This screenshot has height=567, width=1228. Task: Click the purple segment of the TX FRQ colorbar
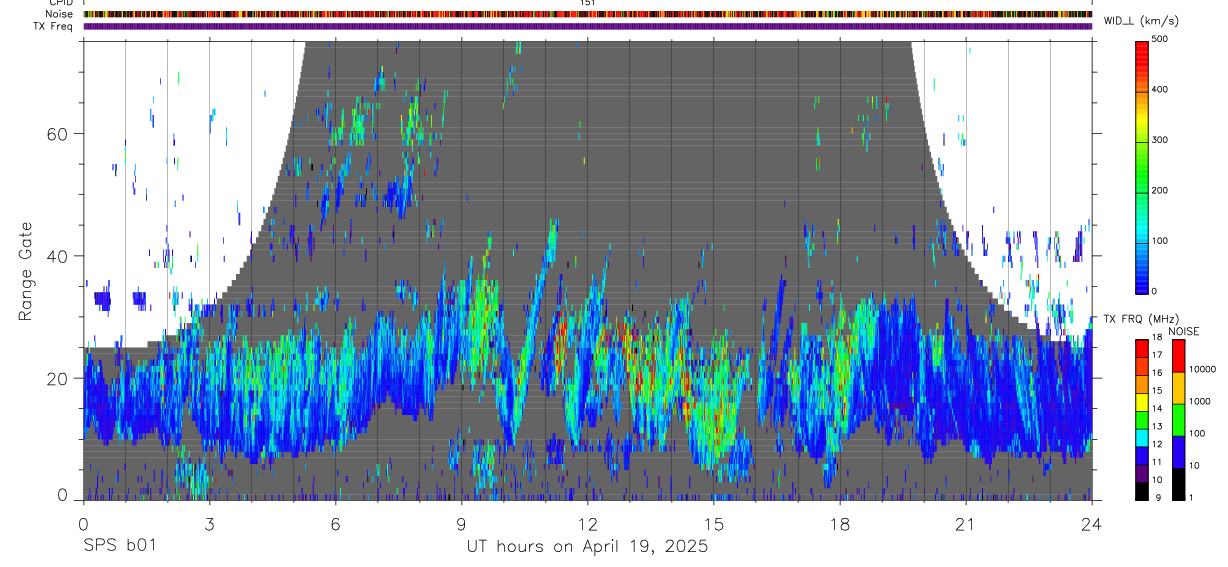pyautogui.click(x=1141, y=471)
